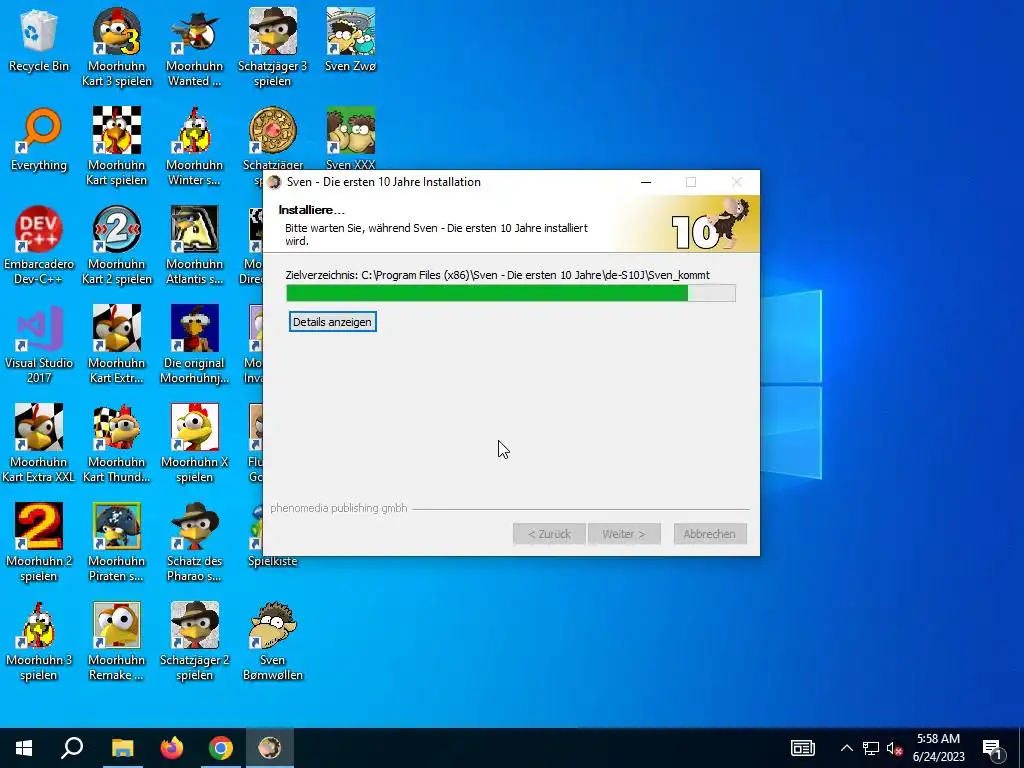
Task: Select Moorhuhn X spielen desktop icon
Action: click(195, 443)
